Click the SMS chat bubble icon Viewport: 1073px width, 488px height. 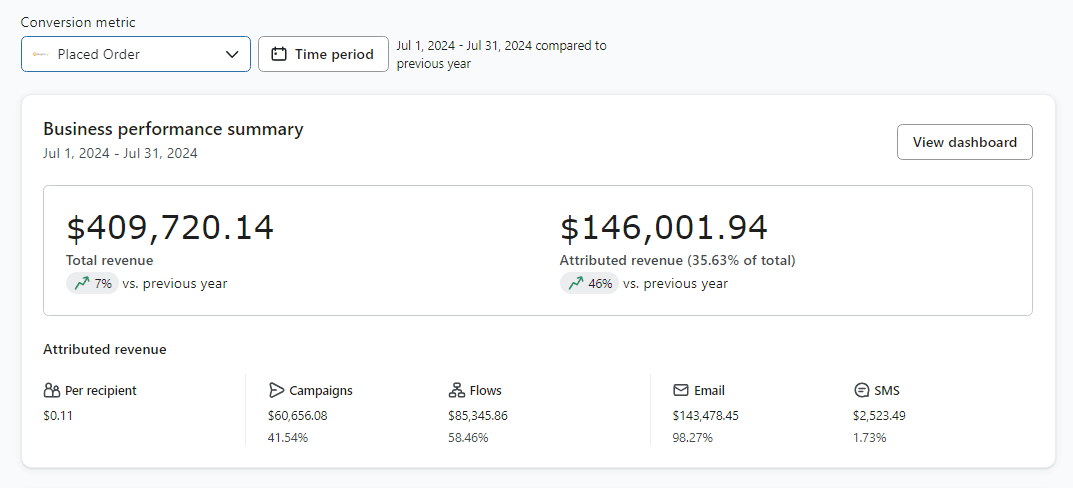861,391
